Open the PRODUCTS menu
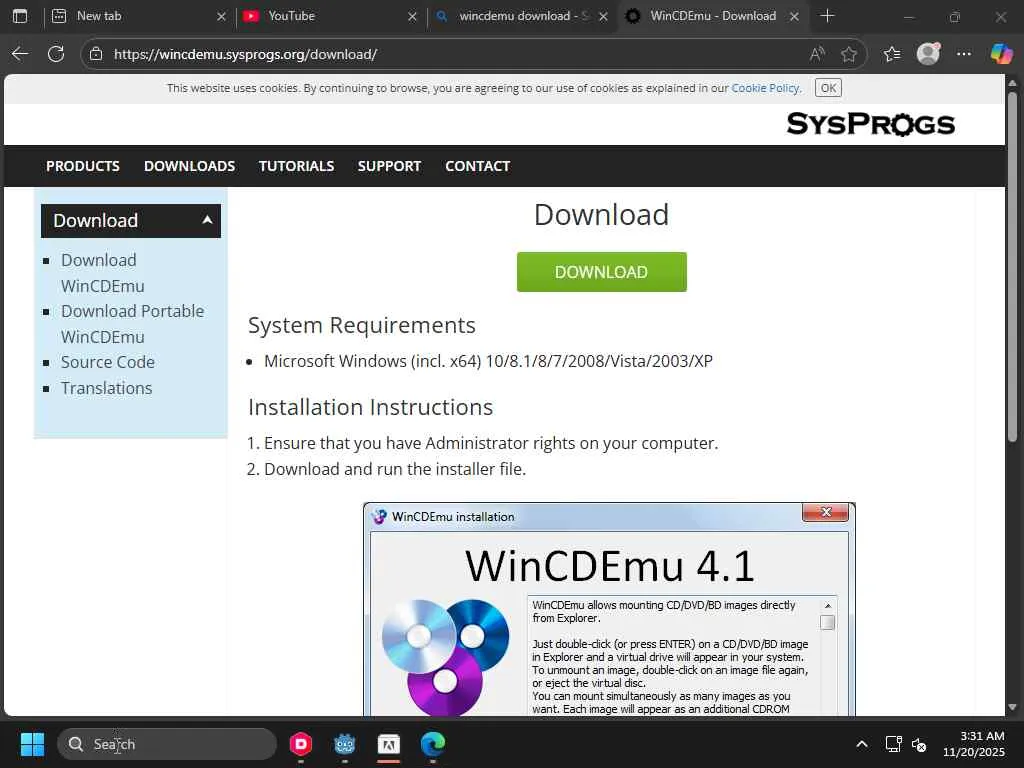The width and height of the screenshot is (1024, 768). (83, 166)
